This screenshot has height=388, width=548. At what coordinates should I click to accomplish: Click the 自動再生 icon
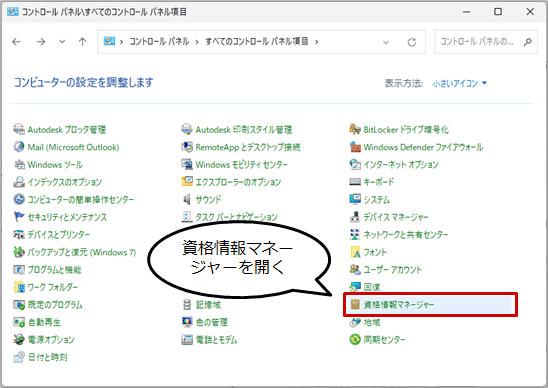[x=19, y=322]
